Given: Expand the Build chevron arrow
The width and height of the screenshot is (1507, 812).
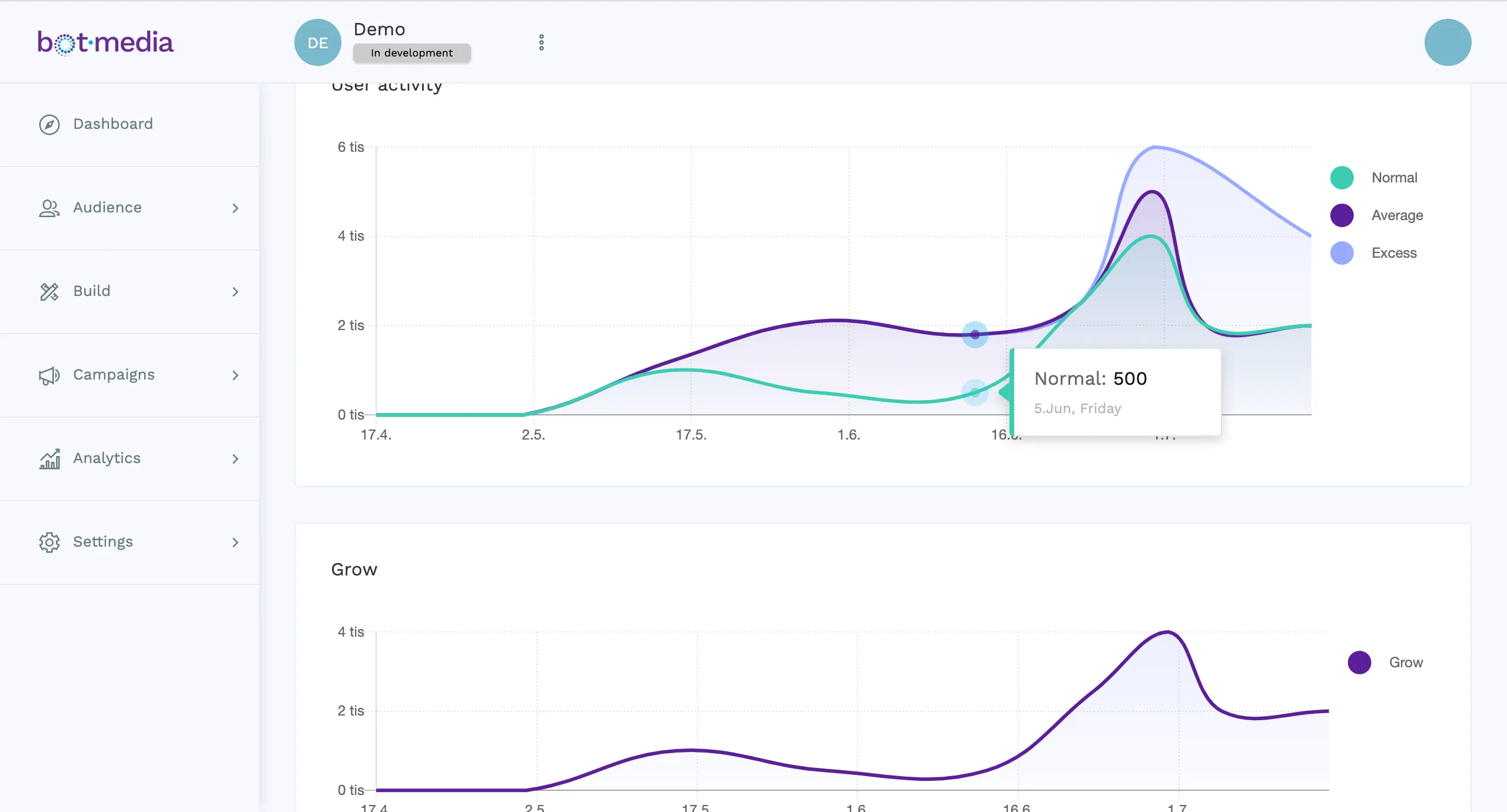Looking at the screenshot, I should (235, 291).
